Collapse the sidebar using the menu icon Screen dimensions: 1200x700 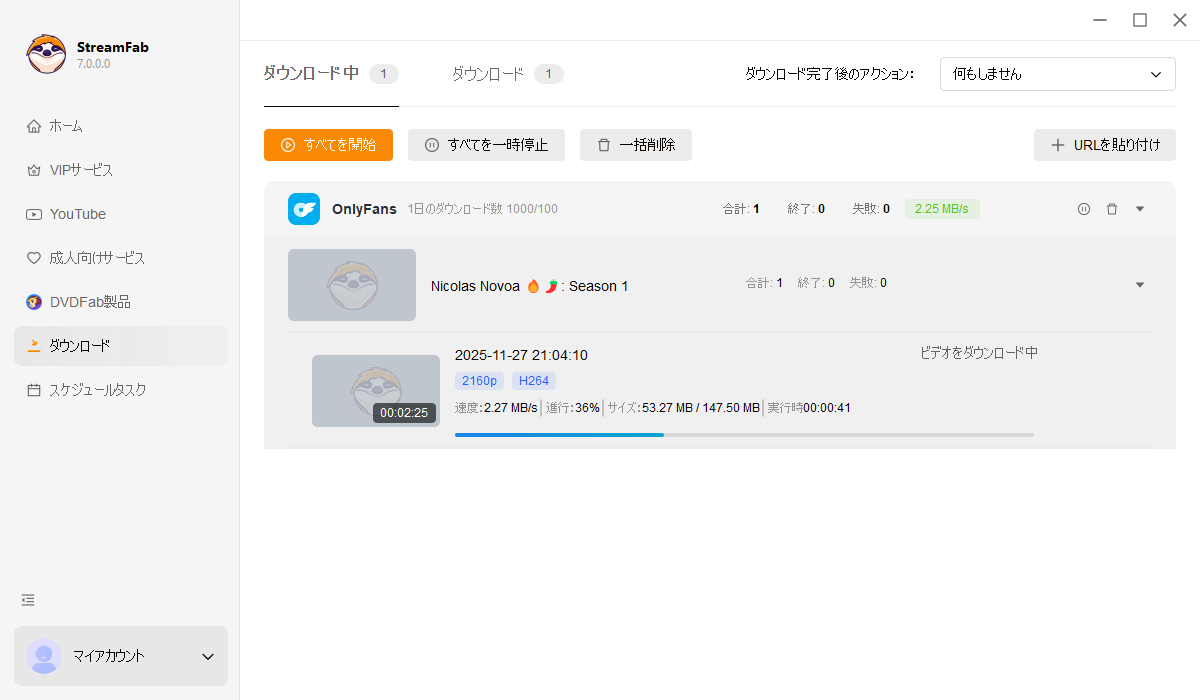pos(28,600)
